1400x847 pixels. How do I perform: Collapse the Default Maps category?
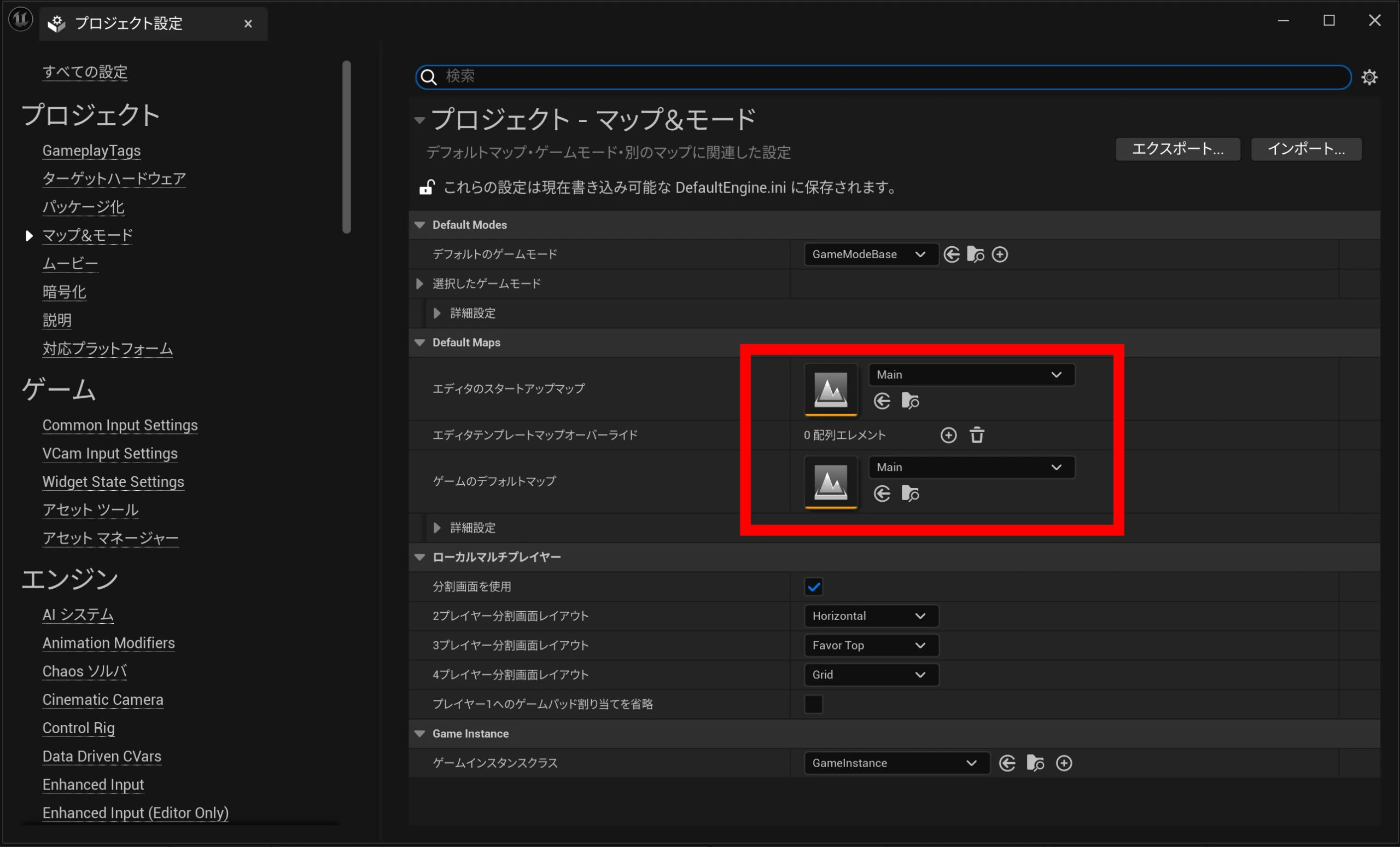pyautogui.click(x=420, y=343)
